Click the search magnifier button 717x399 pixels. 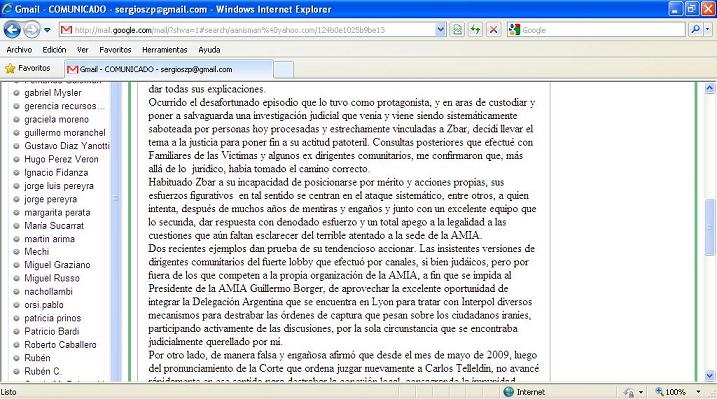point(696,30)
